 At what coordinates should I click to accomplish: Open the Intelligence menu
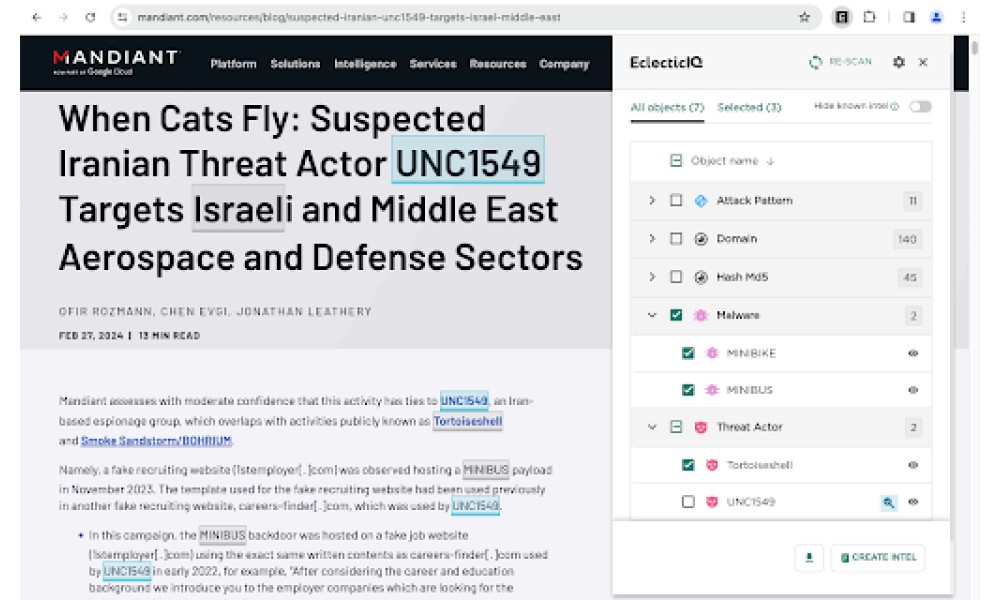pyautogui.click(x=365, y=64)
